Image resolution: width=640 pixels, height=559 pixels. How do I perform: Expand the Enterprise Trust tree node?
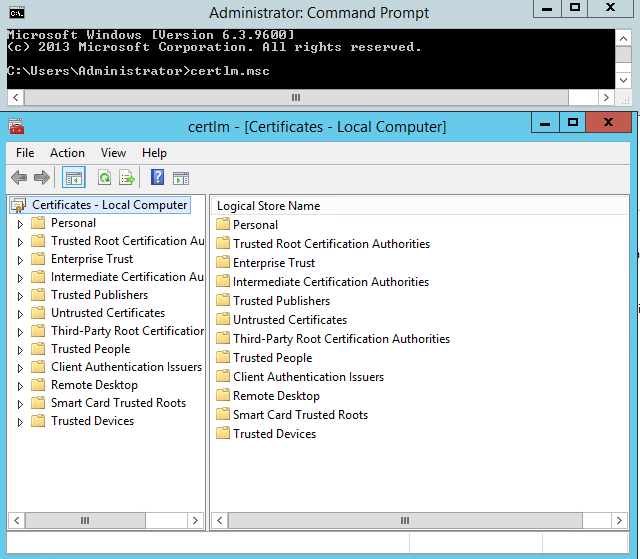point(20,260)
